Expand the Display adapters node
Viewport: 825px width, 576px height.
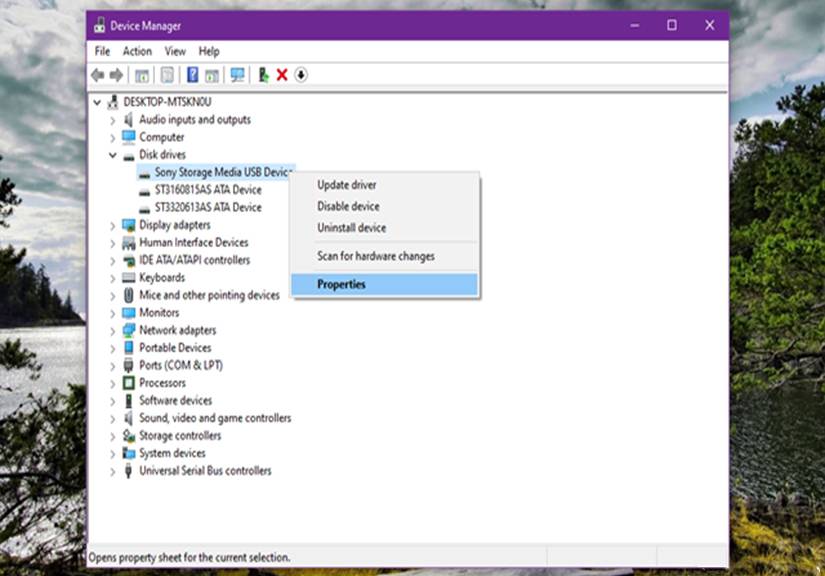tap(113, 226)
